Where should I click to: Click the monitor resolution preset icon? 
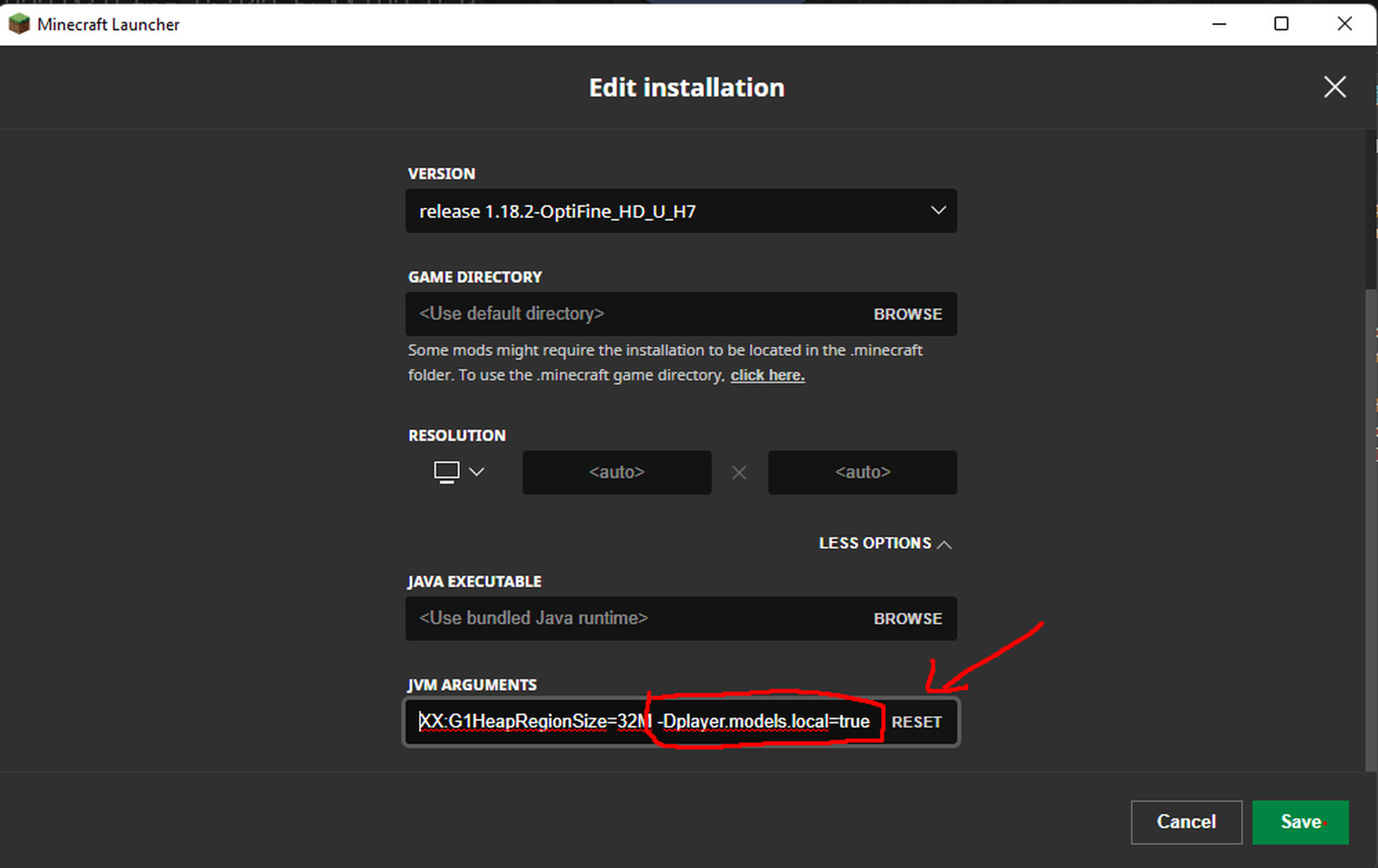446,472
